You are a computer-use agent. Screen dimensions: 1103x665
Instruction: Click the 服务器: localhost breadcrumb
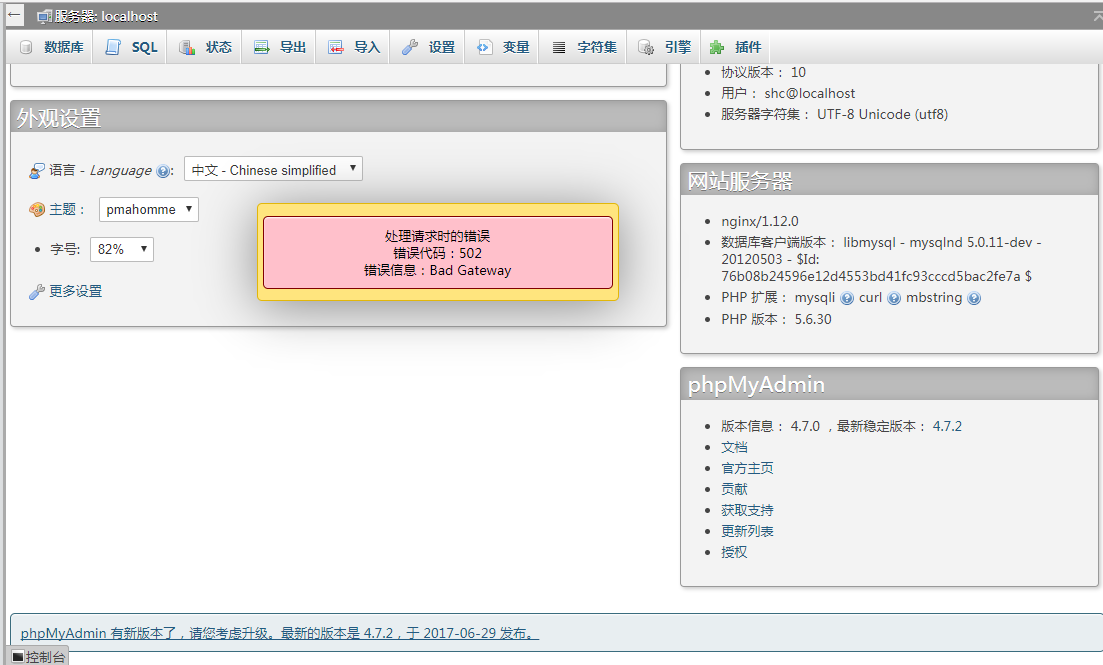[106, 16]
